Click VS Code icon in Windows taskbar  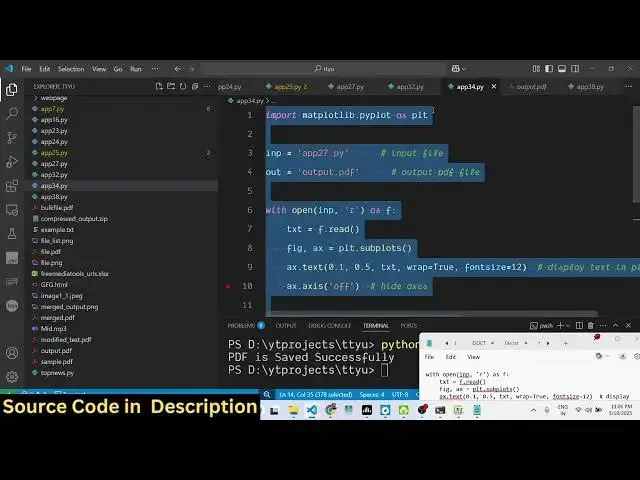coord(312,410)
